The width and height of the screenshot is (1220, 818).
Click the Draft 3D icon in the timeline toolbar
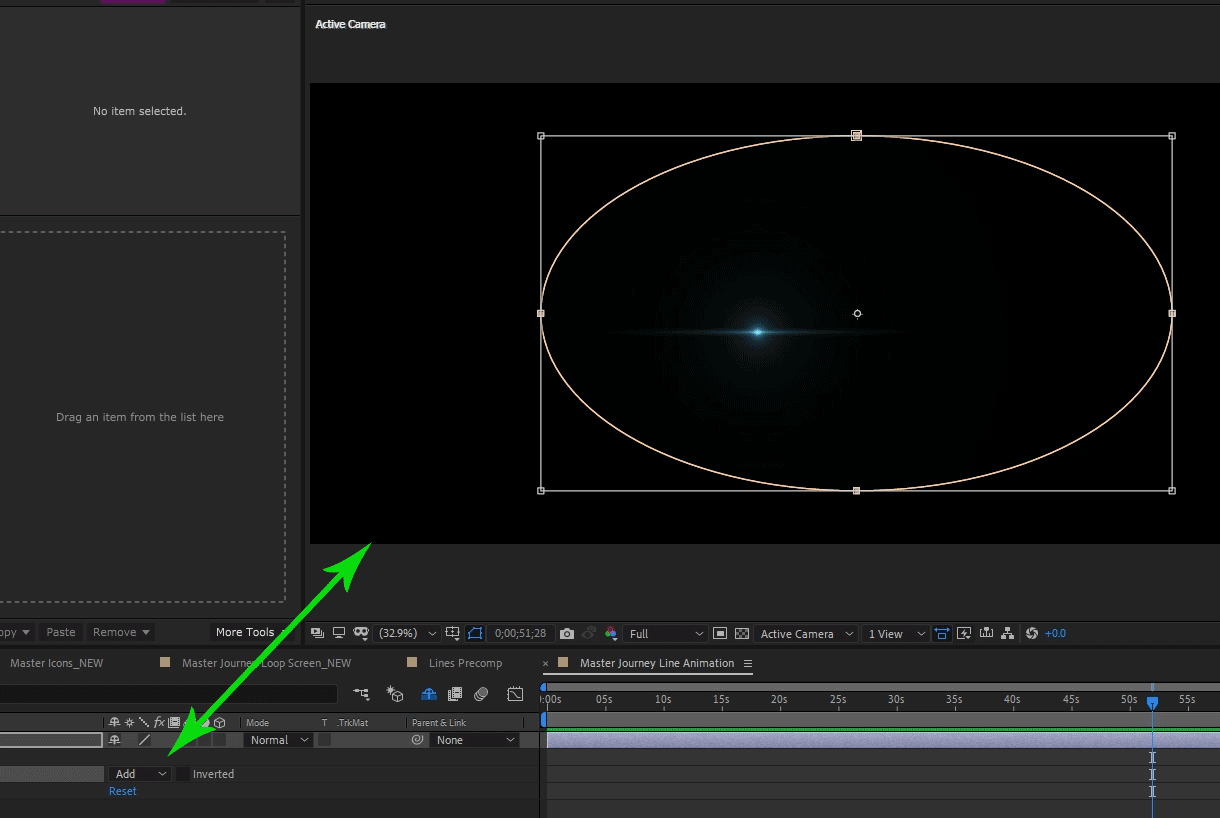[395, 694]
